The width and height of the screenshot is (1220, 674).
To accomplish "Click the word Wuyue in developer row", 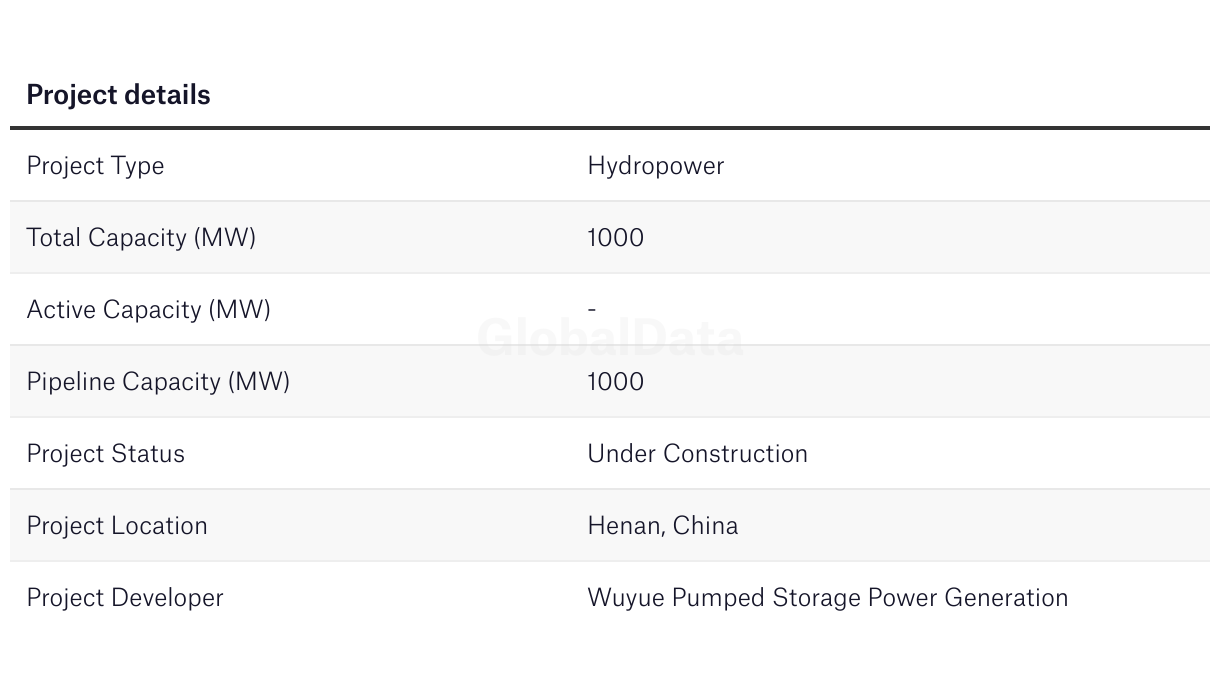I will pos(625,598).
